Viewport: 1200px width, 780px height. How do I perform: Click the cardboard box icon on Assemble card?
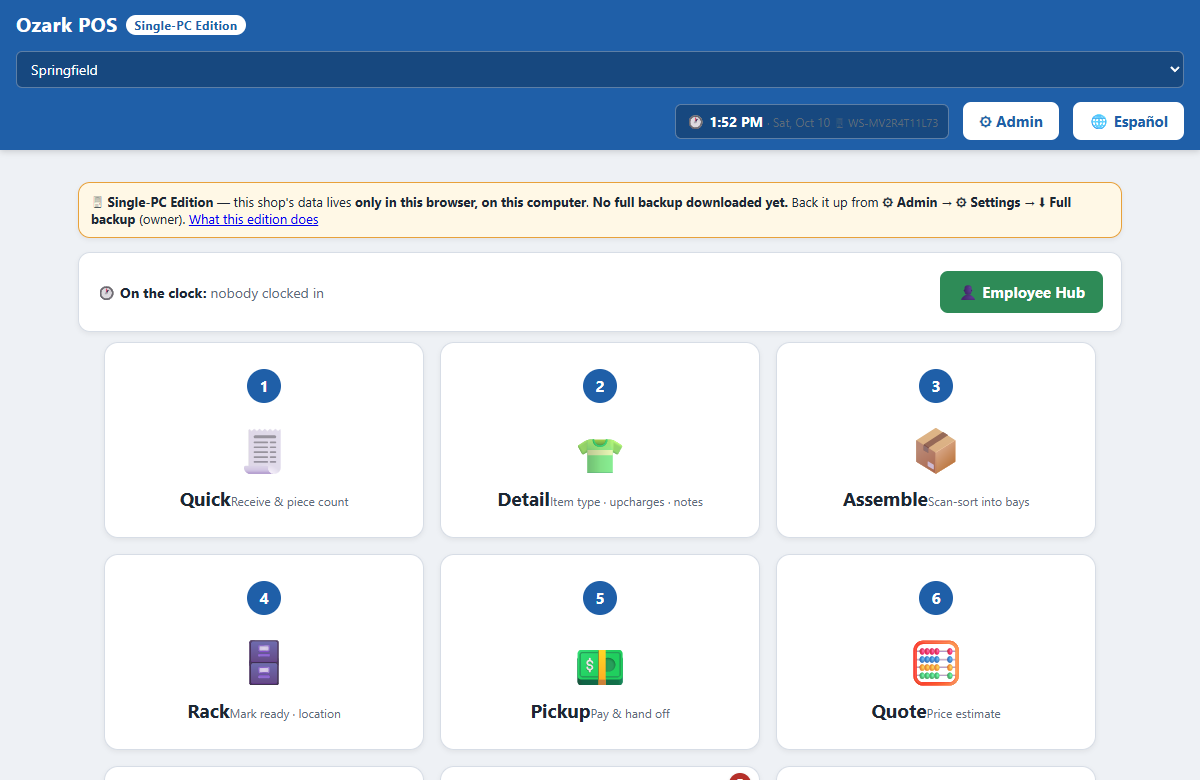coord(936,451)
